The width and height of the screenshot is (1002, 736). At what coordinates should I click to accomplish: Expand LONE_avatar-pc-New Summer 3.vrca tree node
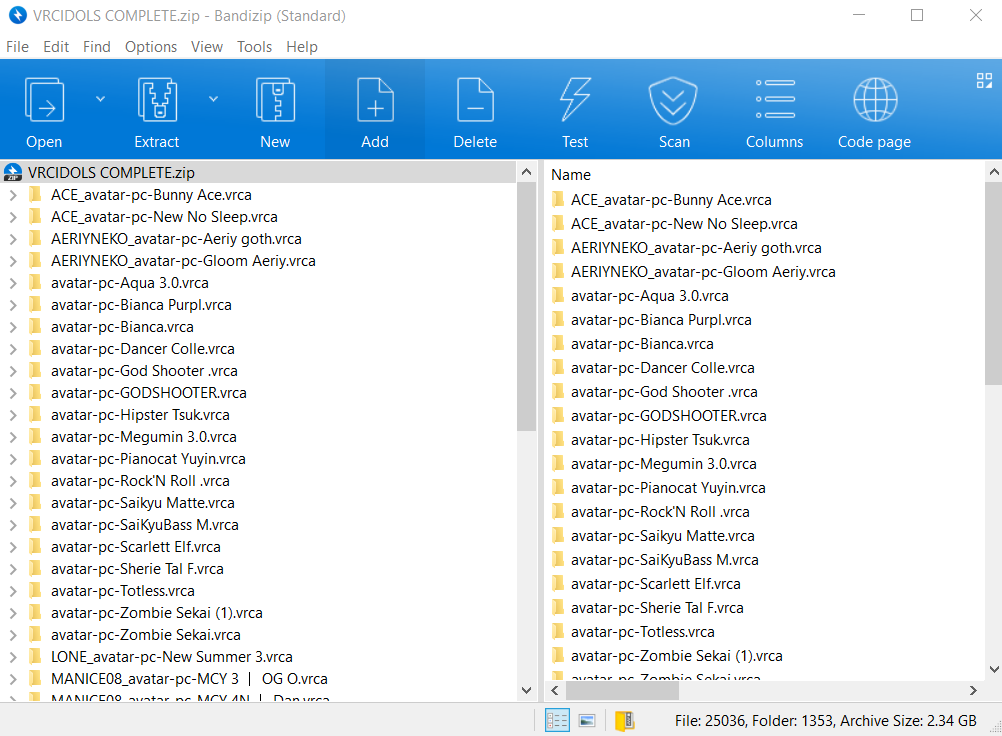click(13, 657)
